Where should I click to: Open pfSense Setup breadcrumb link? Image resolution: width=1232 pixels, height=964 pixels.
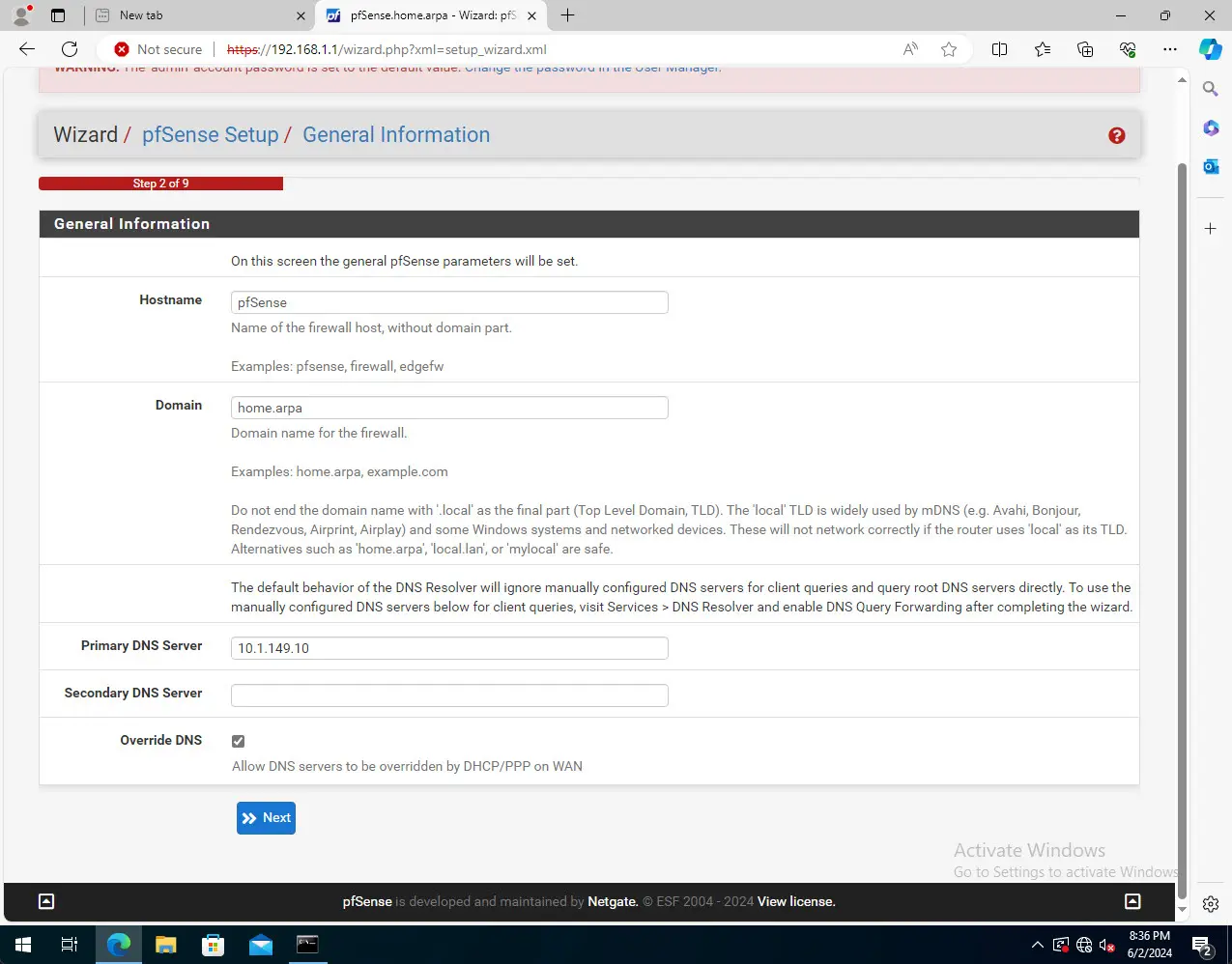[x=210, y=135]
